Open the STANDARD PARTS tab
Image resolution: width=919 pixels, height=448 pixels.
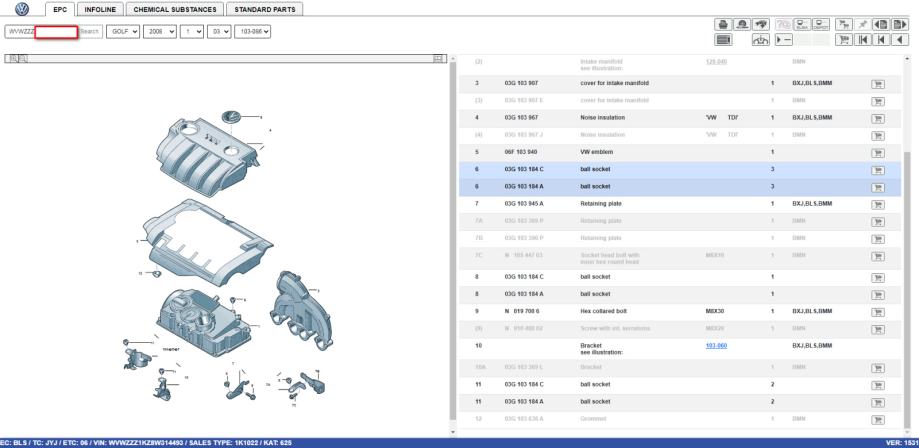264,9
